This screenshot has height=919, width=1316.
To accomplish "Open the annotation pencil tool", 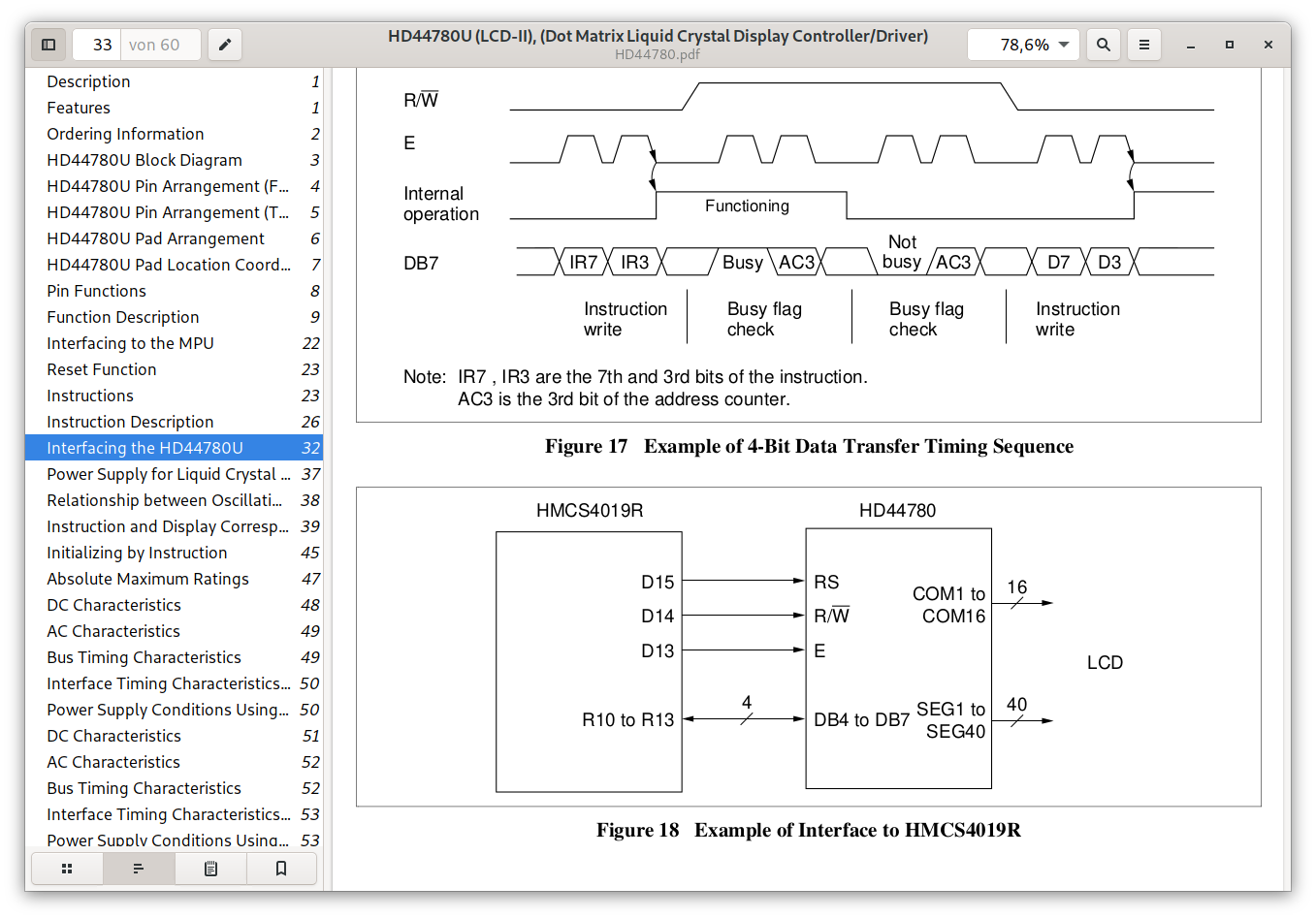I will click(x=225, y=45).
